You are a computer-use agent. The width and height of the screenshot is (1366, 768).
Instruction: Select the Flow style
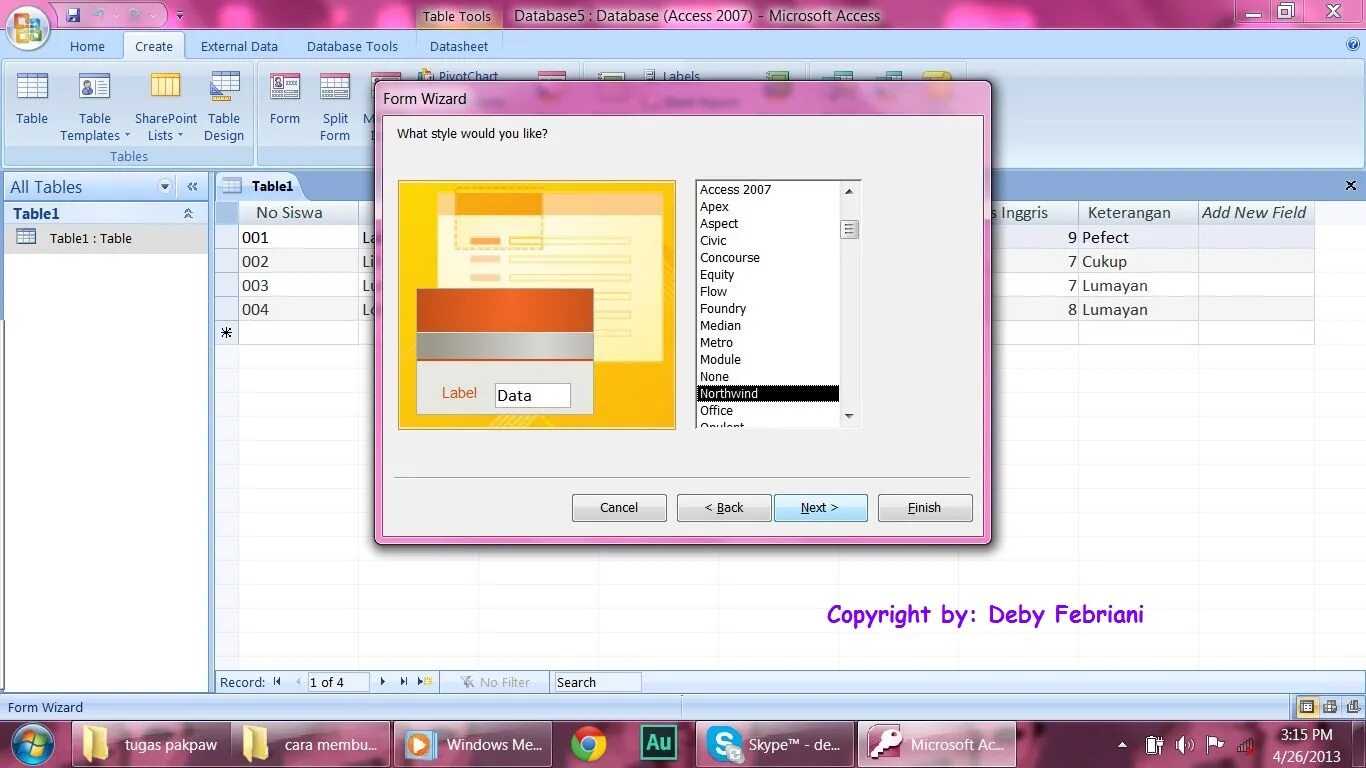[x=768, y=291]
